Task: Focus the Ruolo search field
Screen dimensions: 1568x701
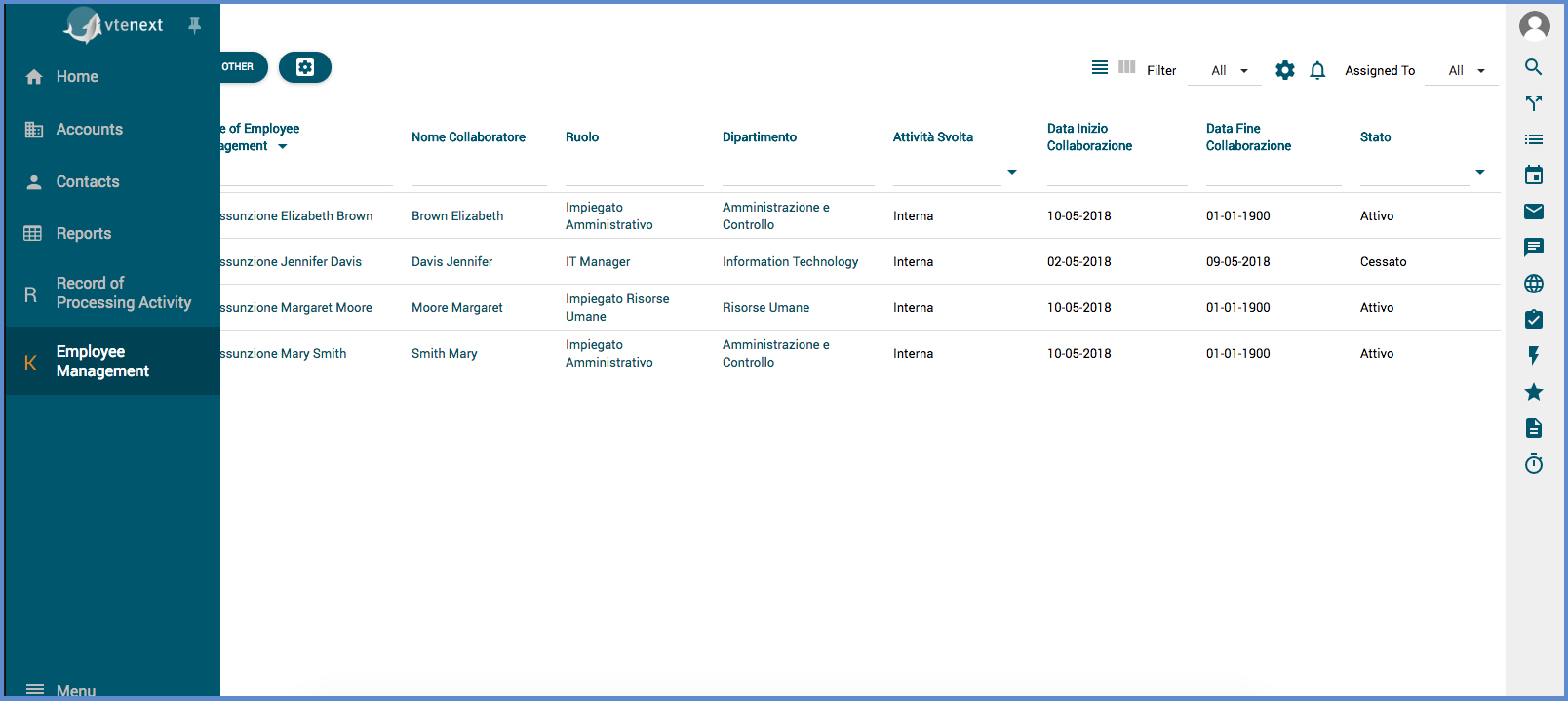Action: click(635, 173)
